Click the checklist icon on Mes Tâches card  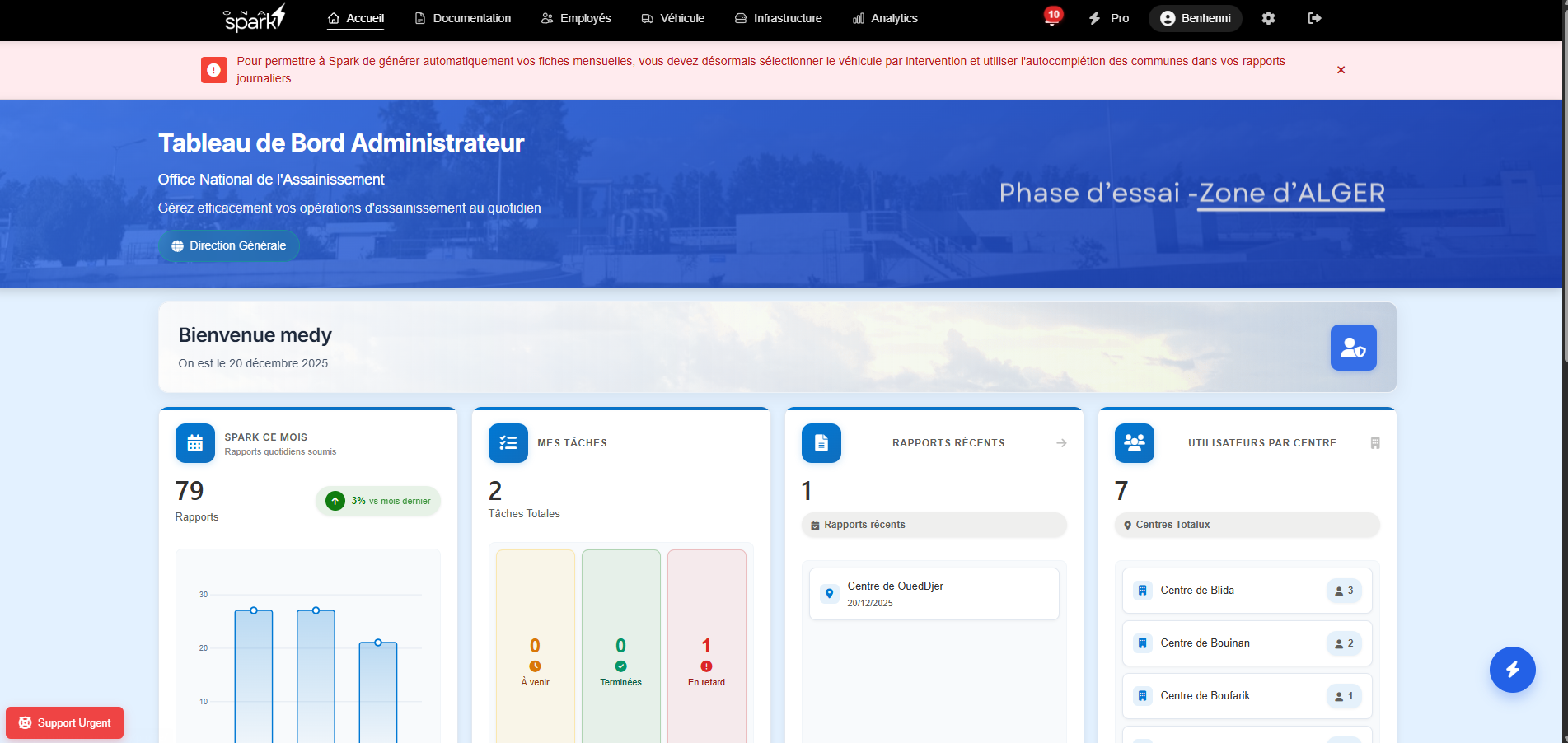[x=508, y=443]
